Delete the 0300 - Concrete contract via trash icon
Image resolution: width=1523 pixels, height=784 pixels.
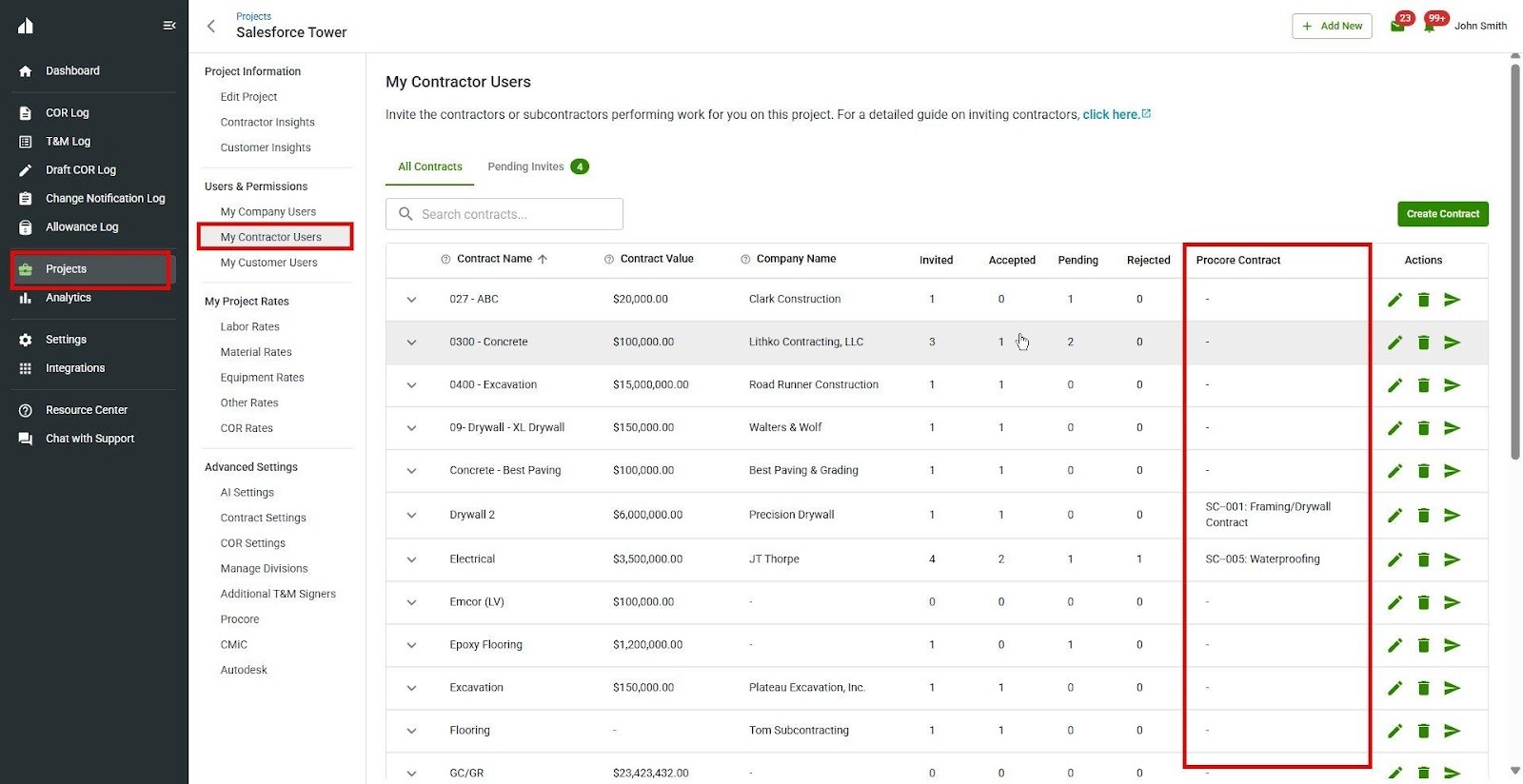click(x=1423, y=343)
